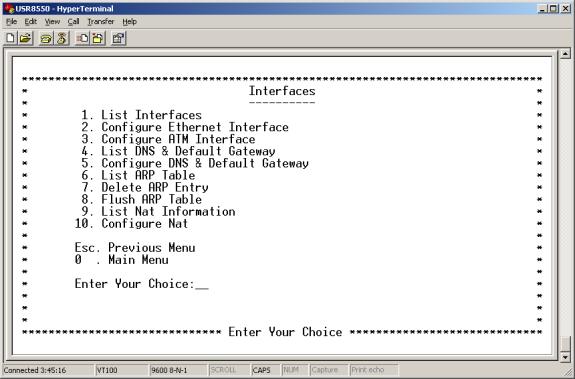Open the Edit menu
The image size is (575, 379).
click(30, 22)
